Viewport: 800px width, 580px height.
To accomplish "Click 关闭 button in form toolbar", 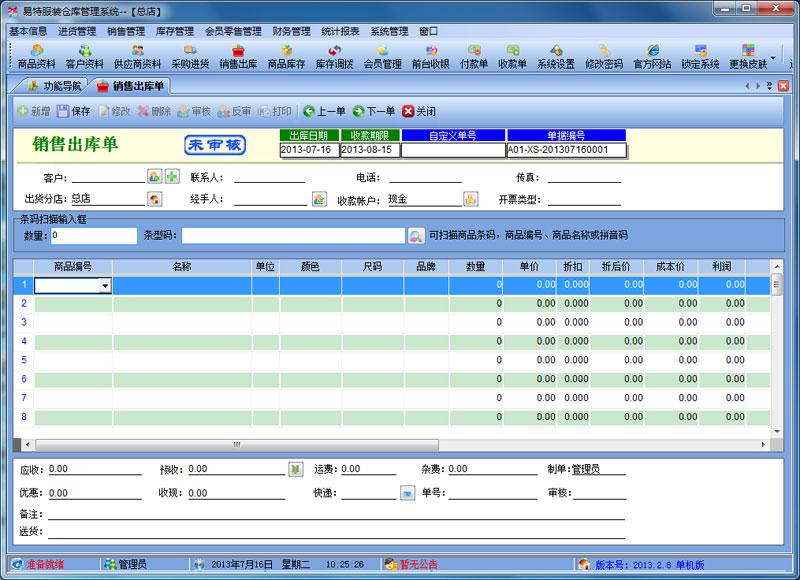I will coord(419,111).
